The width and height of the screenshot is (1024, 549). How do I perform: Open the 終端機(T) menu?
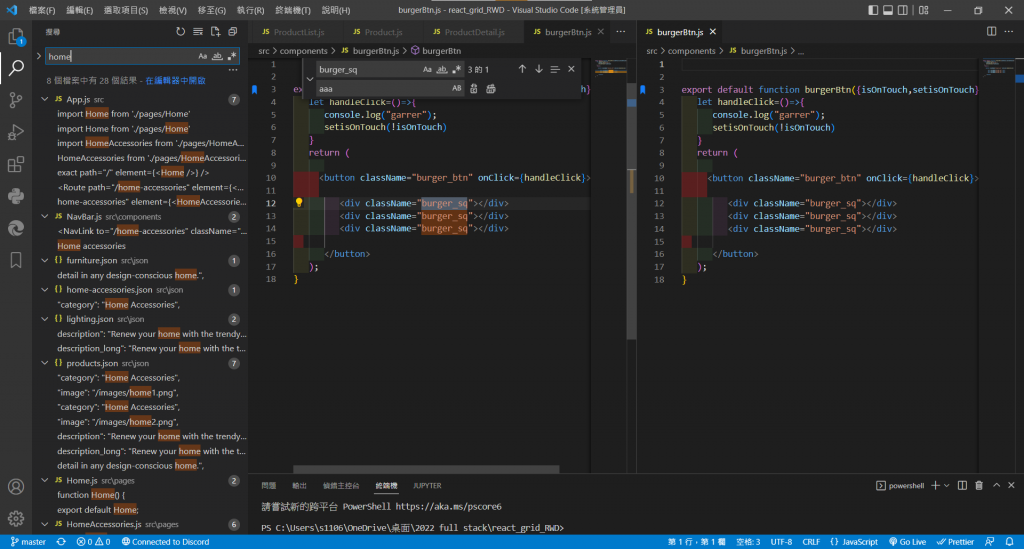pyautogui.click(x=292, y=10)
